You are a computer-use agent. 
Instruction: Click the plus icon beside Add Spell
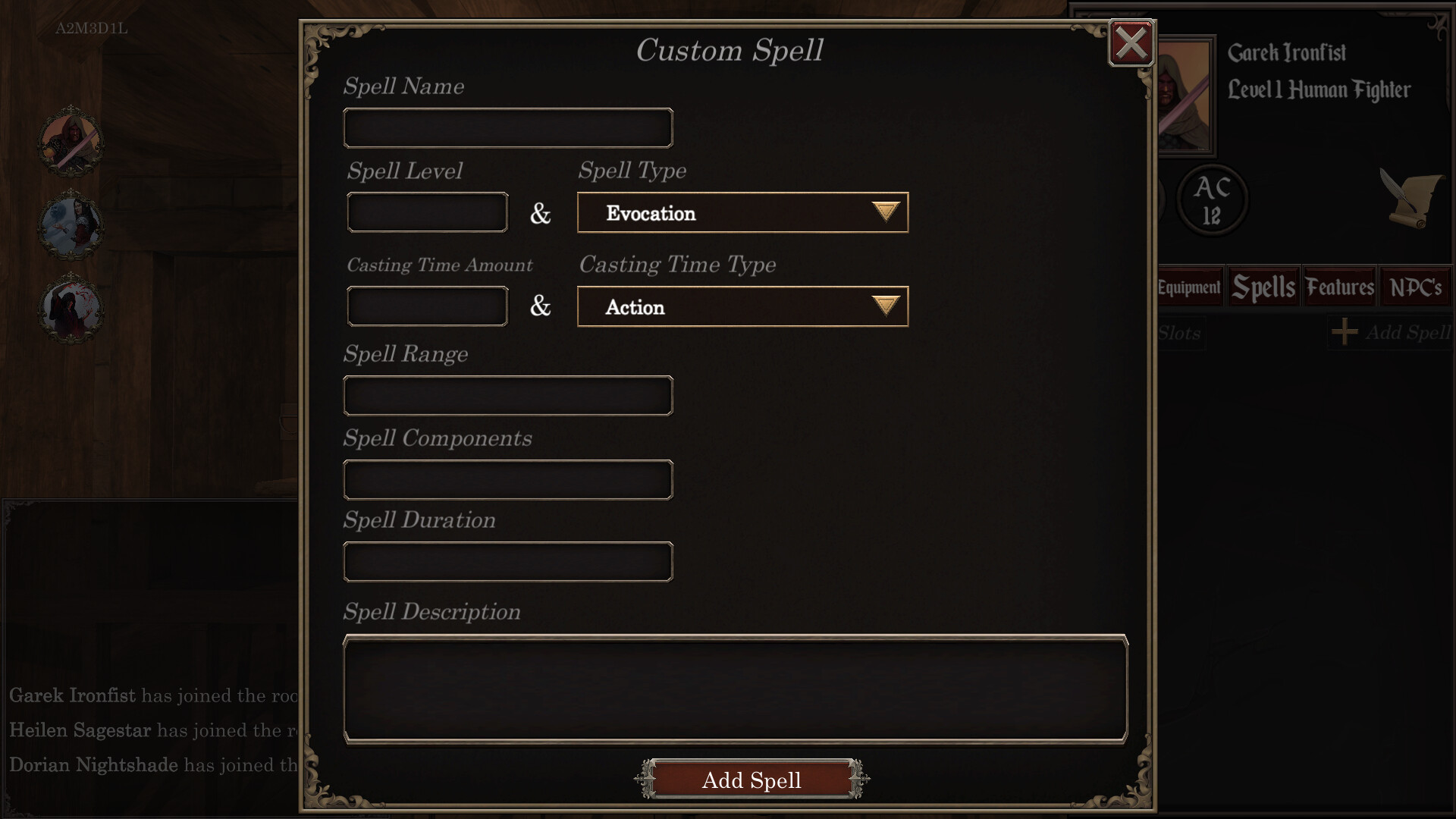tap(1345, 332)
